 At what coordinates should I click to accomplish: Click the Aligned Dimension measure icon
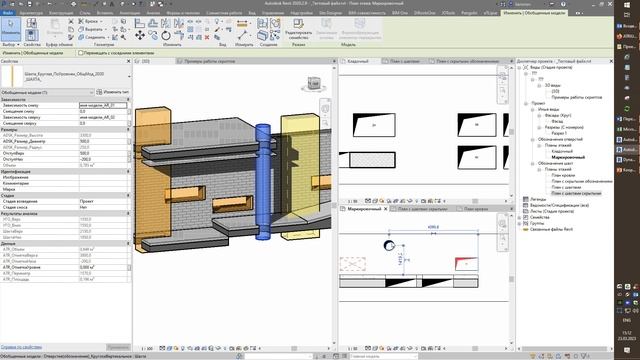point(242,24)
